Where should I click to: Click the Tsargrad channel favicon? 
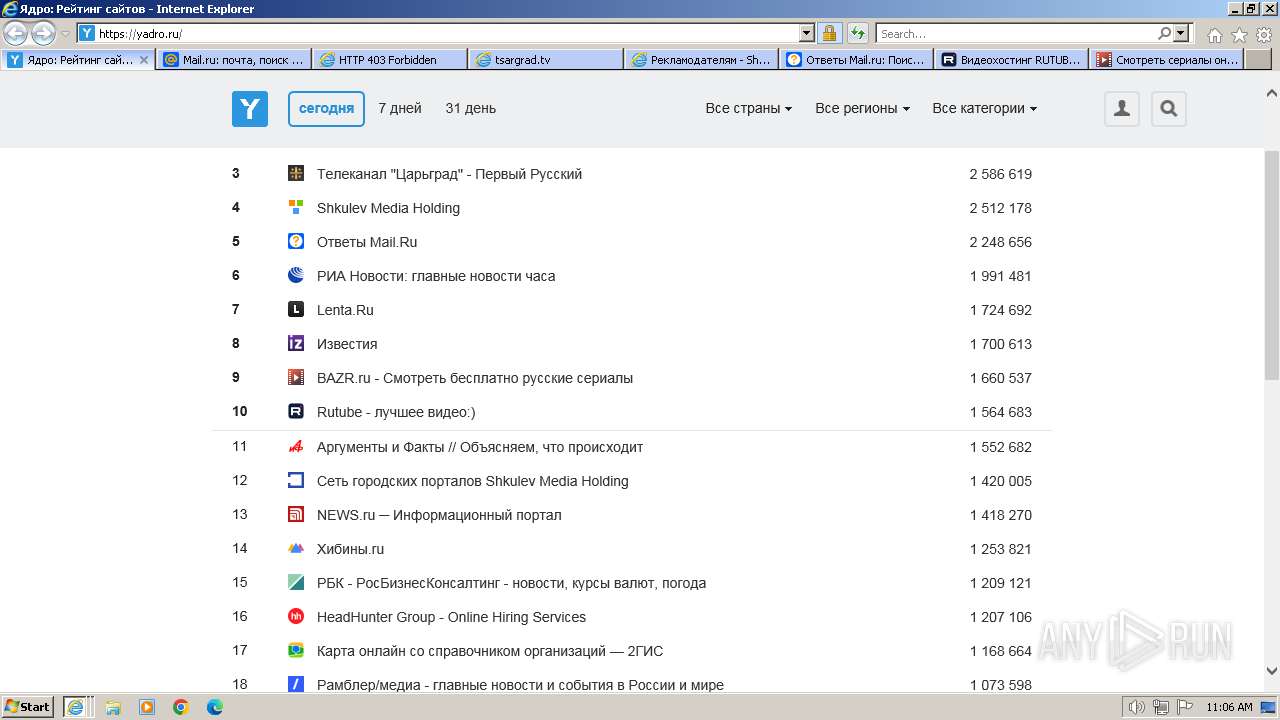[296, 173]
